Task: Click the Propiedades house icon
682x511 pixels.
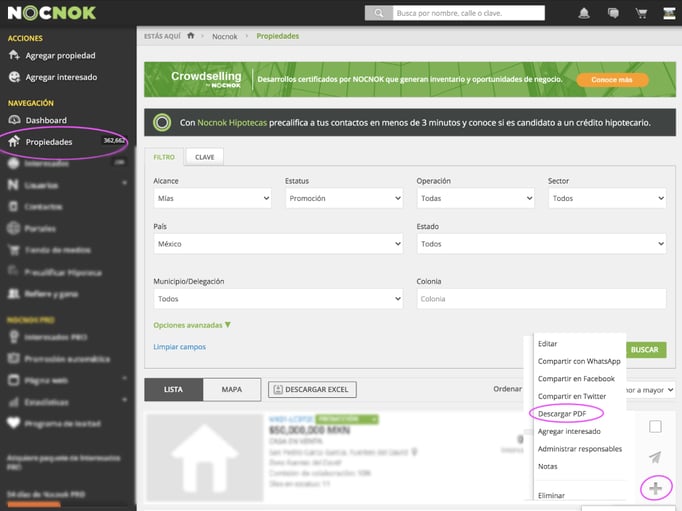Action: 14,141
